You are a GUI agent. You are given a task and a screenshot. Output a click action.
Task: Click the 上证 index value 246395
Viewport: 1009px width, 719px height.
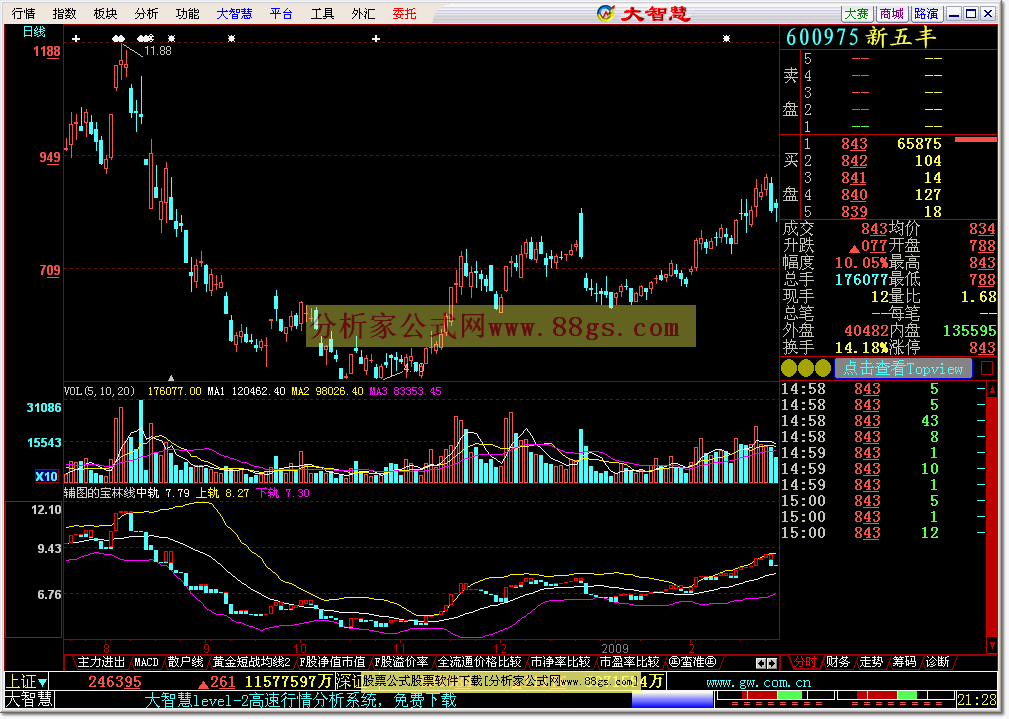[115, 682]
